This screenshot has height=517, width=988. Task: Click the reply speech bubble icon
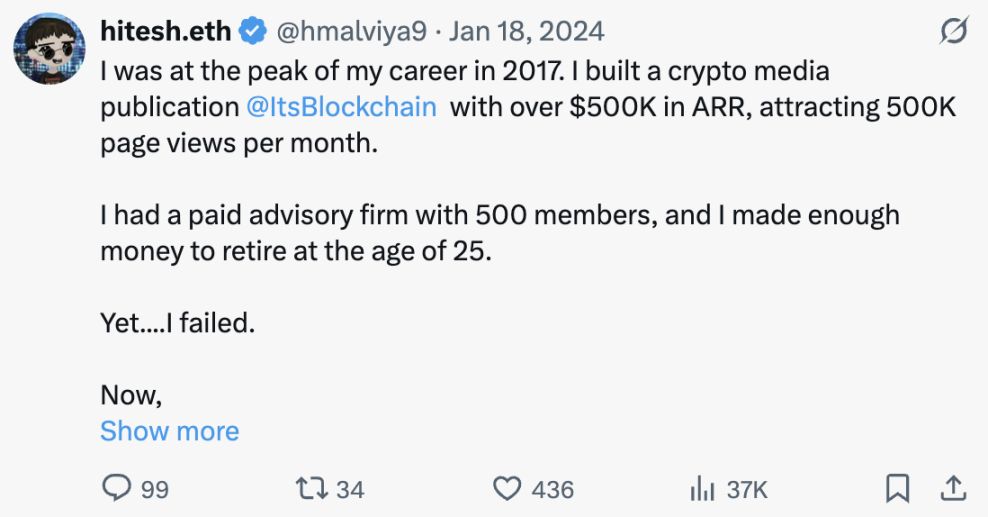point(117,488)
